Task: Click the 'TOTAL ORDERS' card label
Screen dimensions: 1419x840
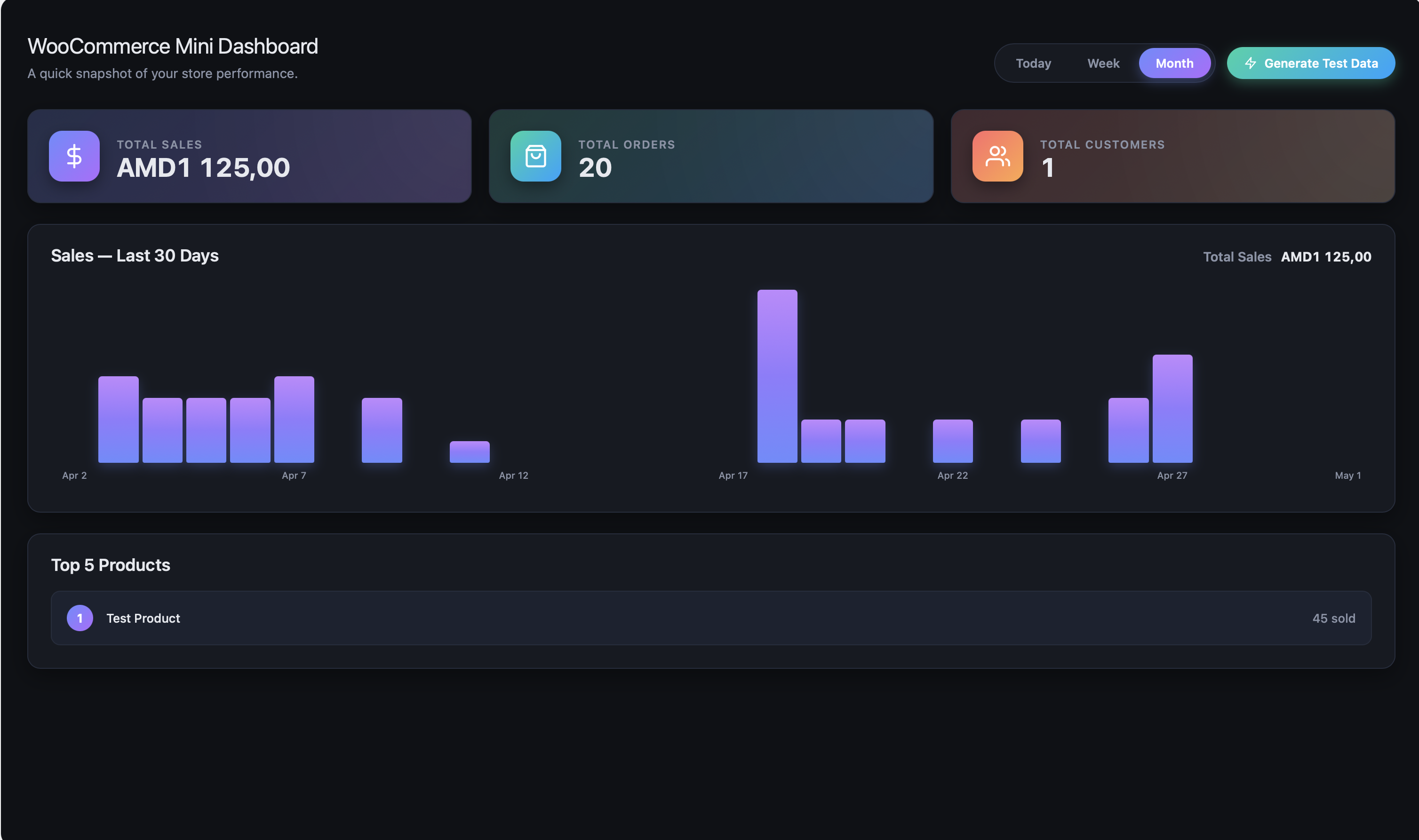Action: click(627, 145)
